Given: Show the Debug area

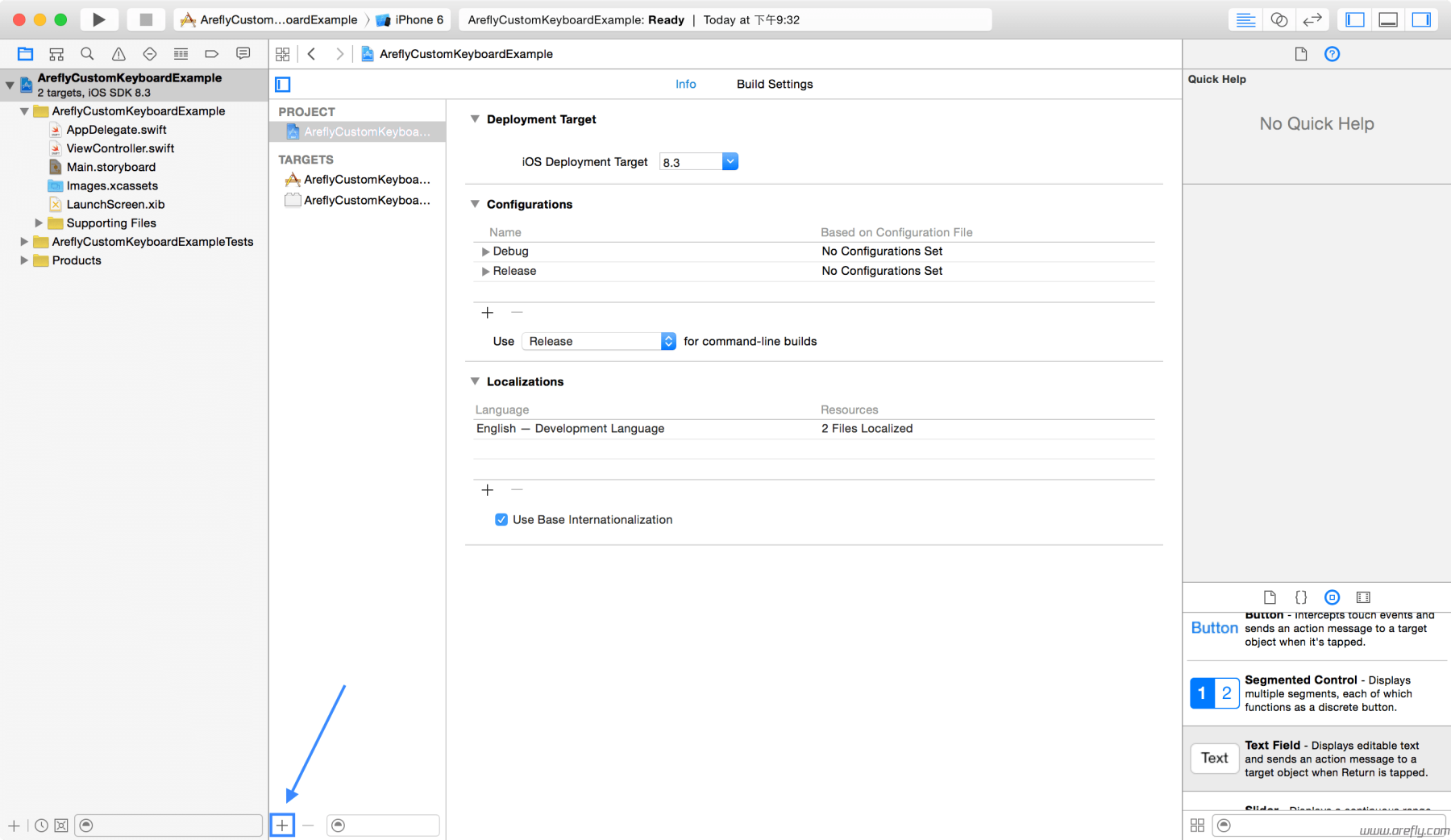Looking at the screenshot, I should click(1387, 19).
